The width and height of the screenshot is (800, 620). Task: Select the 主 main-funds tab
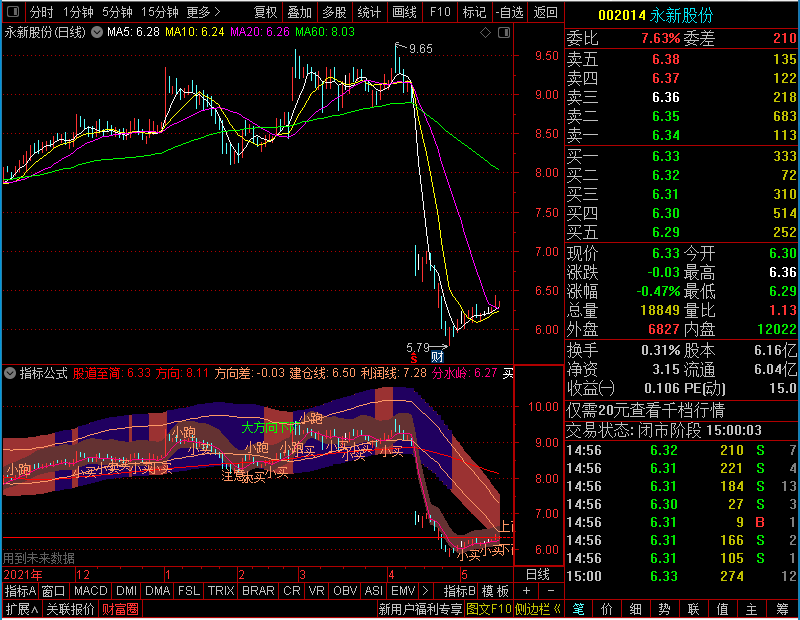pos(752,609)
